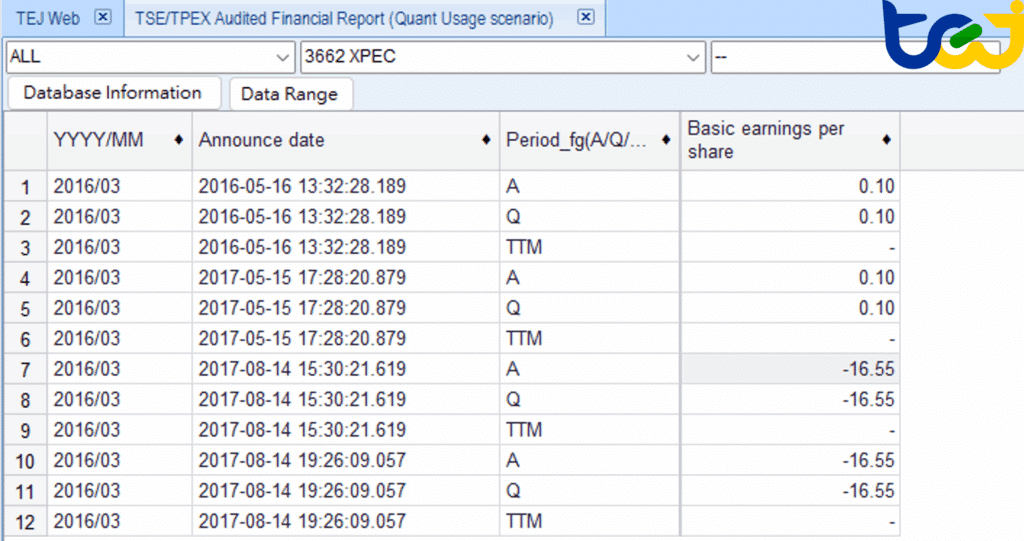Viewport: 1024px width, 541px height.
Task: Sort by Announce date column sort icon
Action: 487,140
